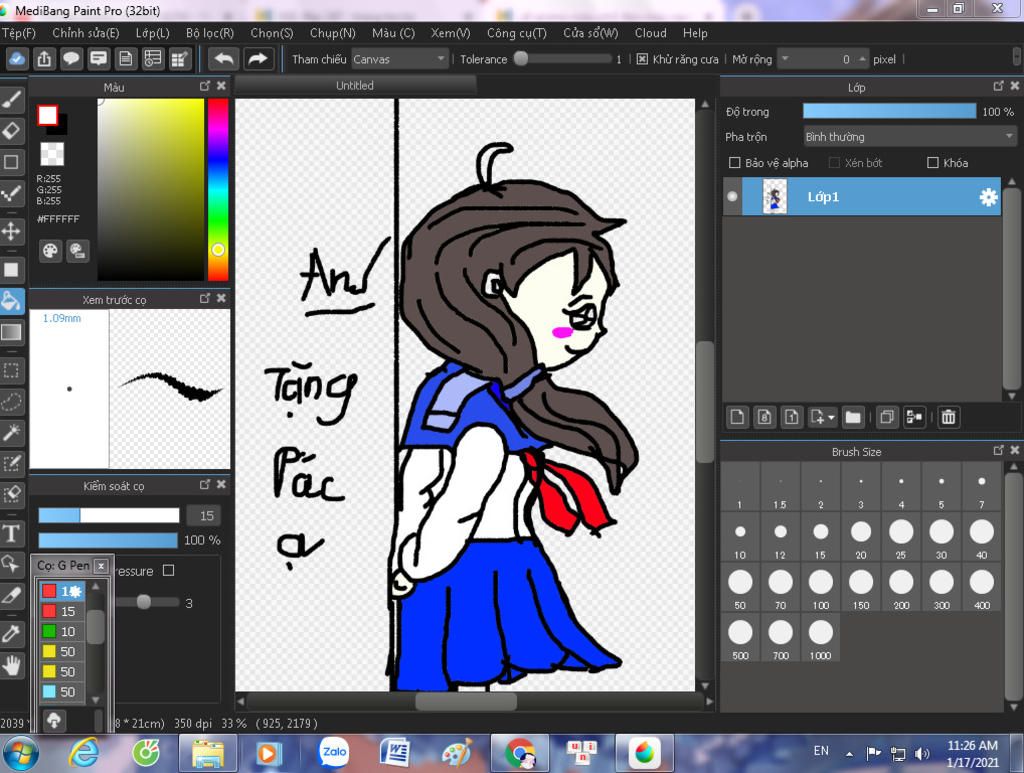Open the Công cụ(T) menu
The height and width of the screenshot is (773, 1024).
point(517,33)
